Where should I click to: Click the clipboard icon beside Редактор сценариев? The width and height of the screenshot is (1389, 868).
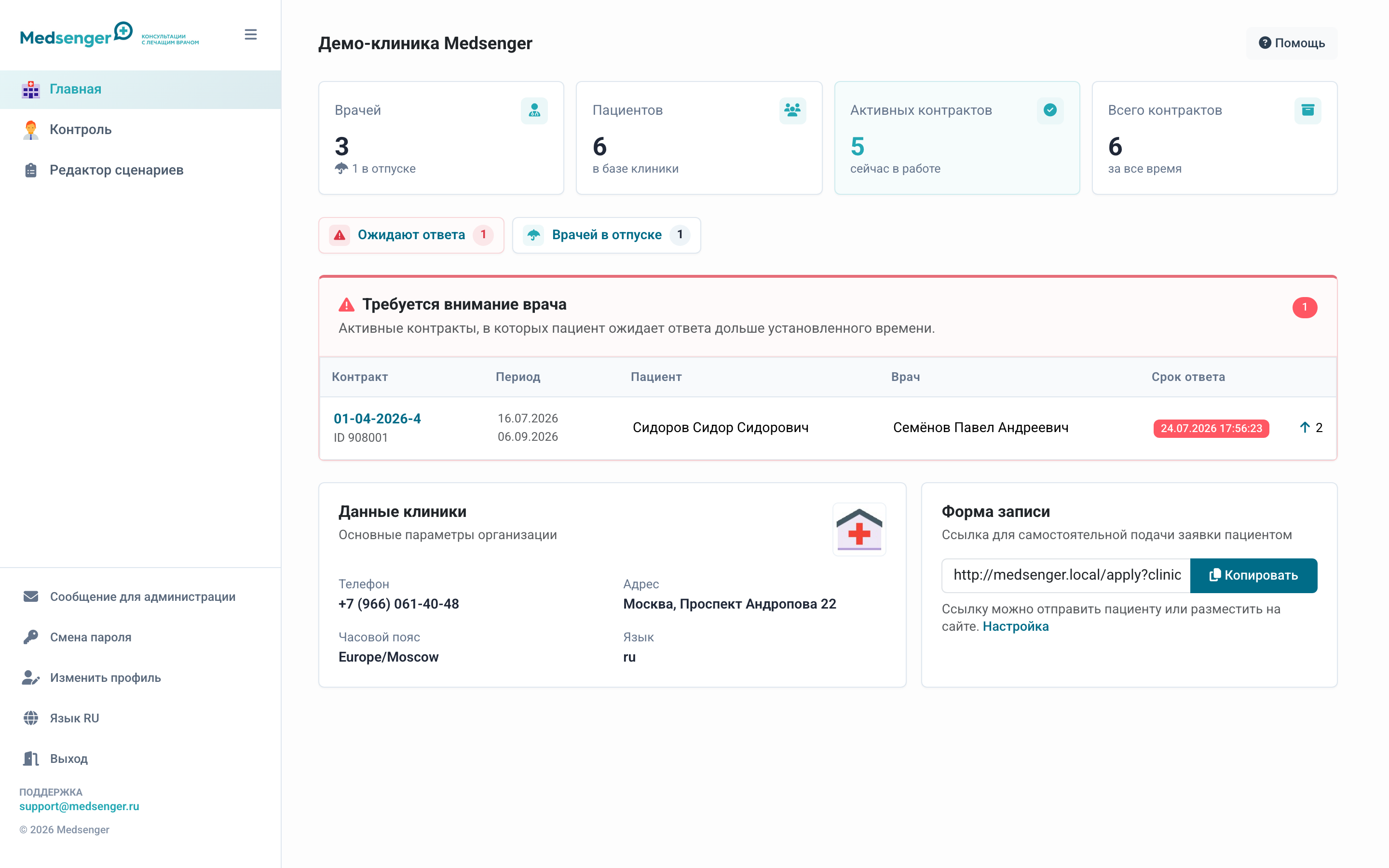pos(31,170)
